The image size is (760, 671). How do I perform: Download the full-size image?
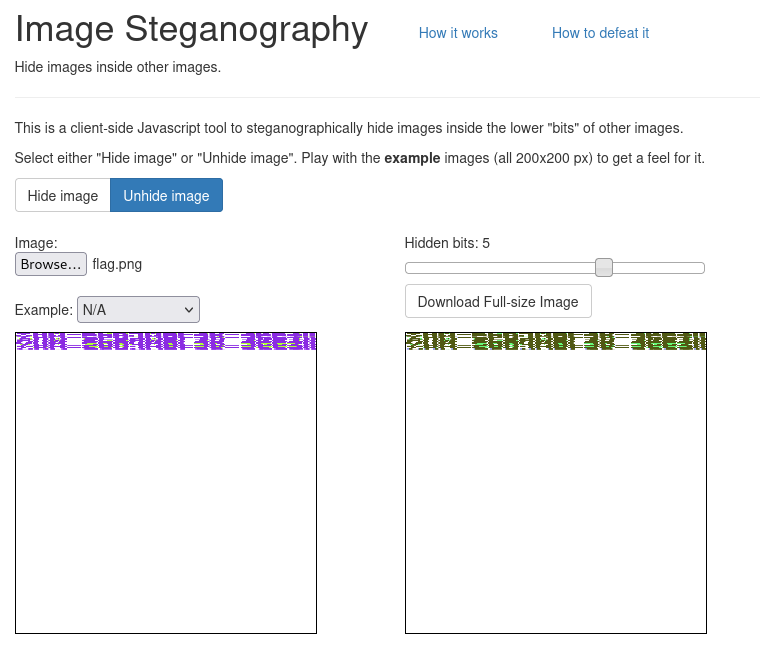point(498,302)
